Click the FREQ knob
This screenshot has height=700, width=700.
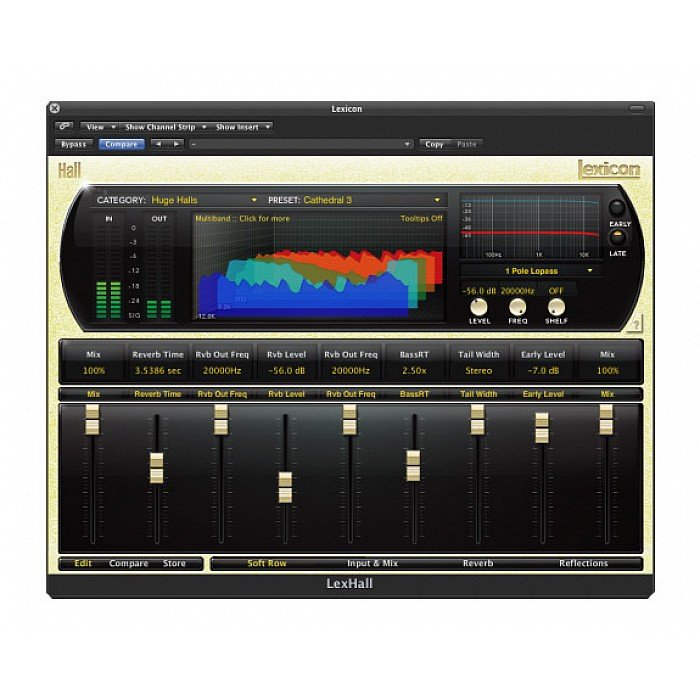point(518,306)
